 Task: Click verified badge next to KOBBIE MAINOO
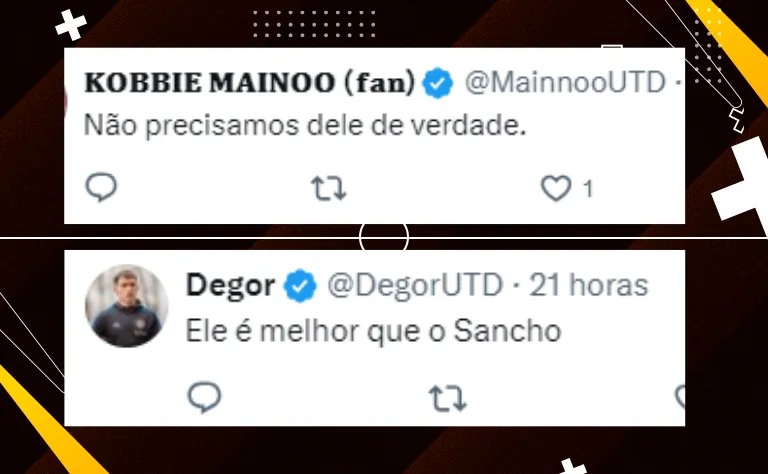pyautogui.click(x=437, y=83)
